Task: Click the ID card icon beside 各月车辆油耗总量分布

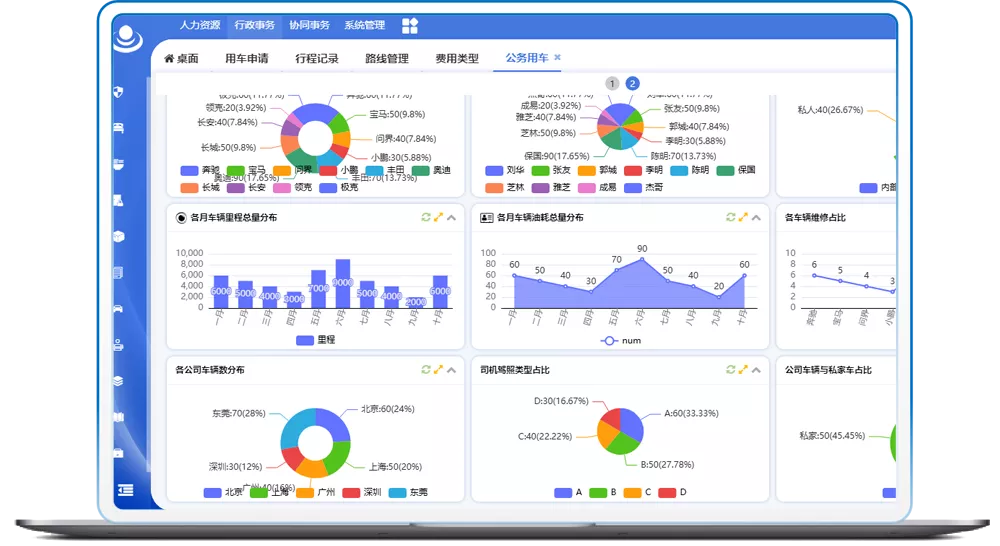Action: pos(487,218)
